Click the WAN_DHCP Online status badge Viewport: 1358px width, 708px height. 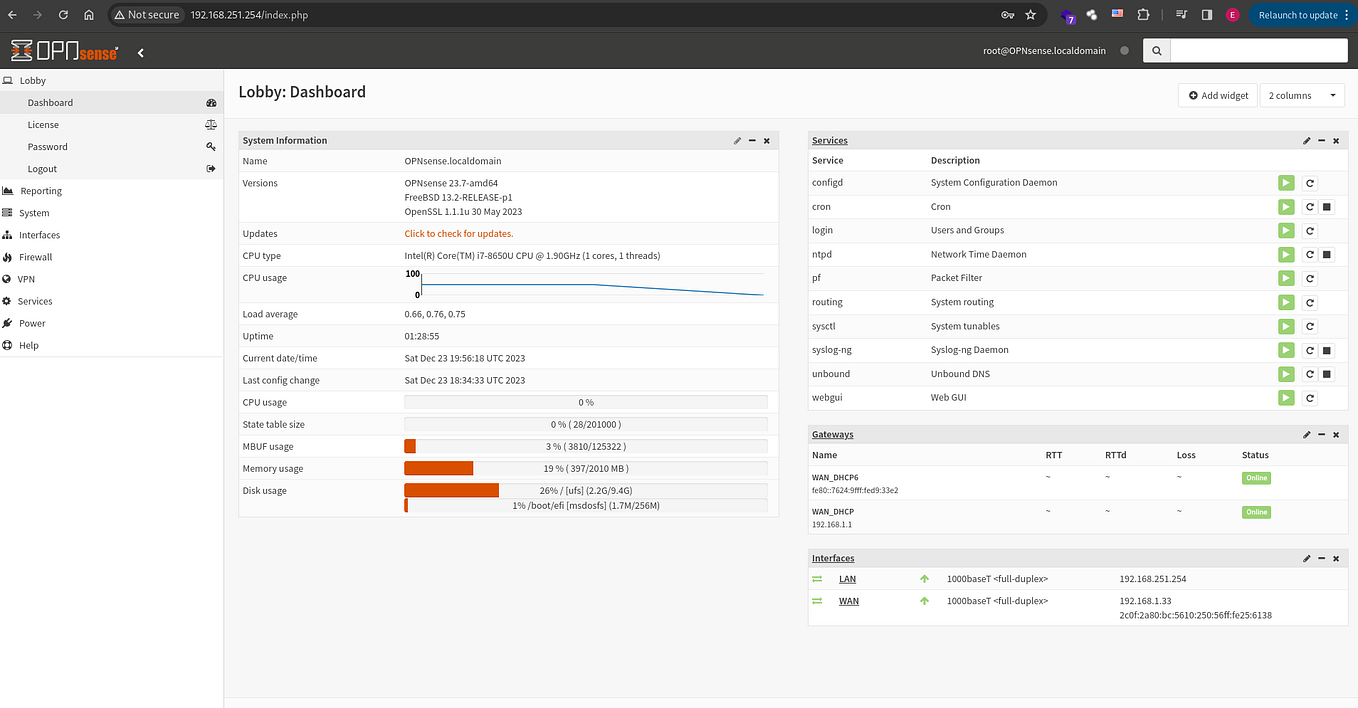pyautogui.click(x=1256, y=512)
